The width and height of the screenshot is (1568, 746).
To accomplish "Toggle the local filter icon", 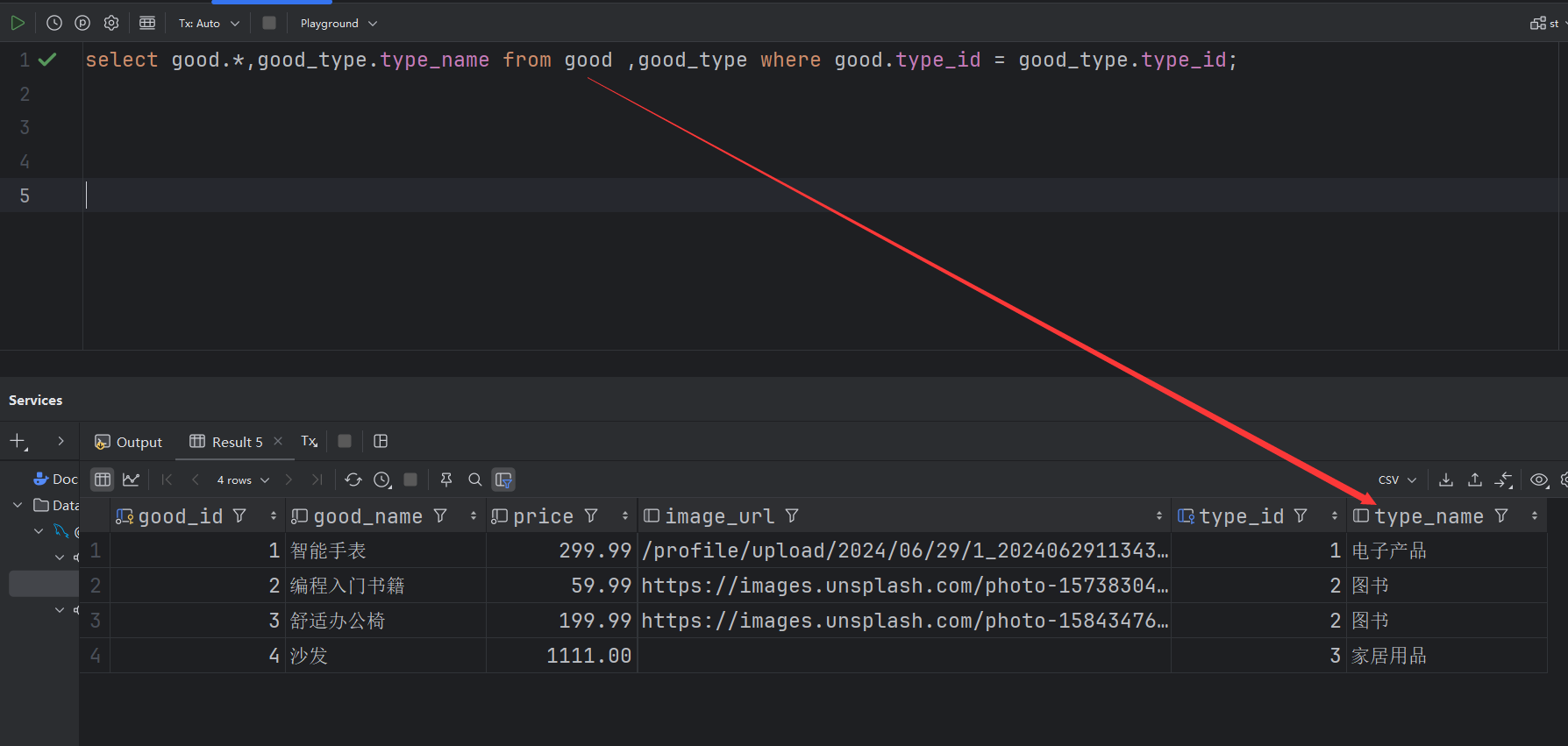I will tap(503, 480).
